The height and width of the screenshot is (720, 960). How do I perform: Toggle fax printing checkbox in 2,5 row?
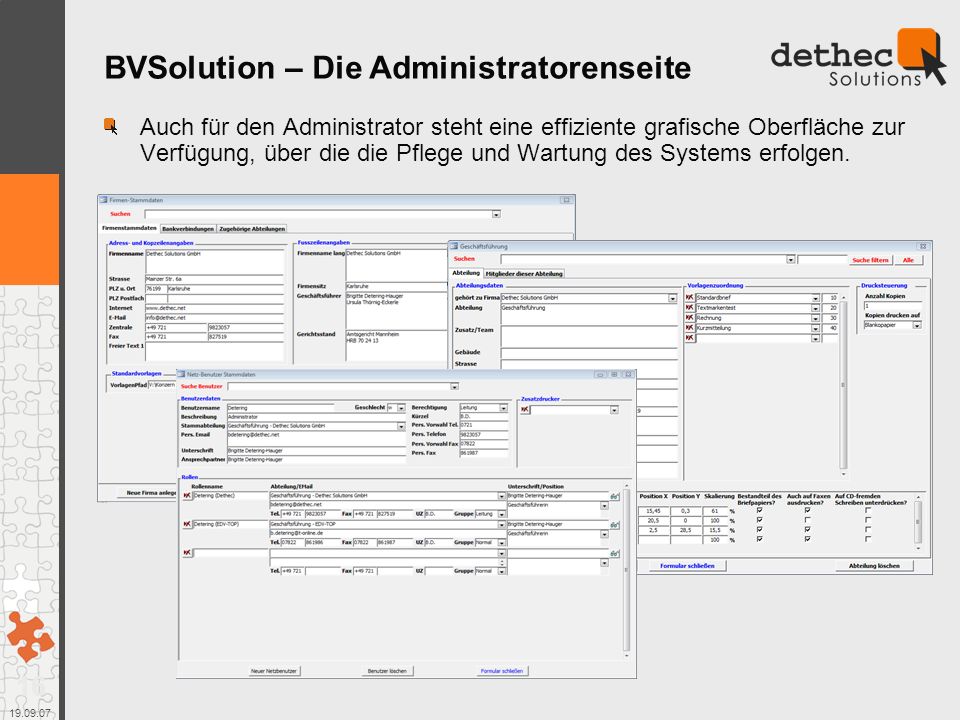point(808,530)
